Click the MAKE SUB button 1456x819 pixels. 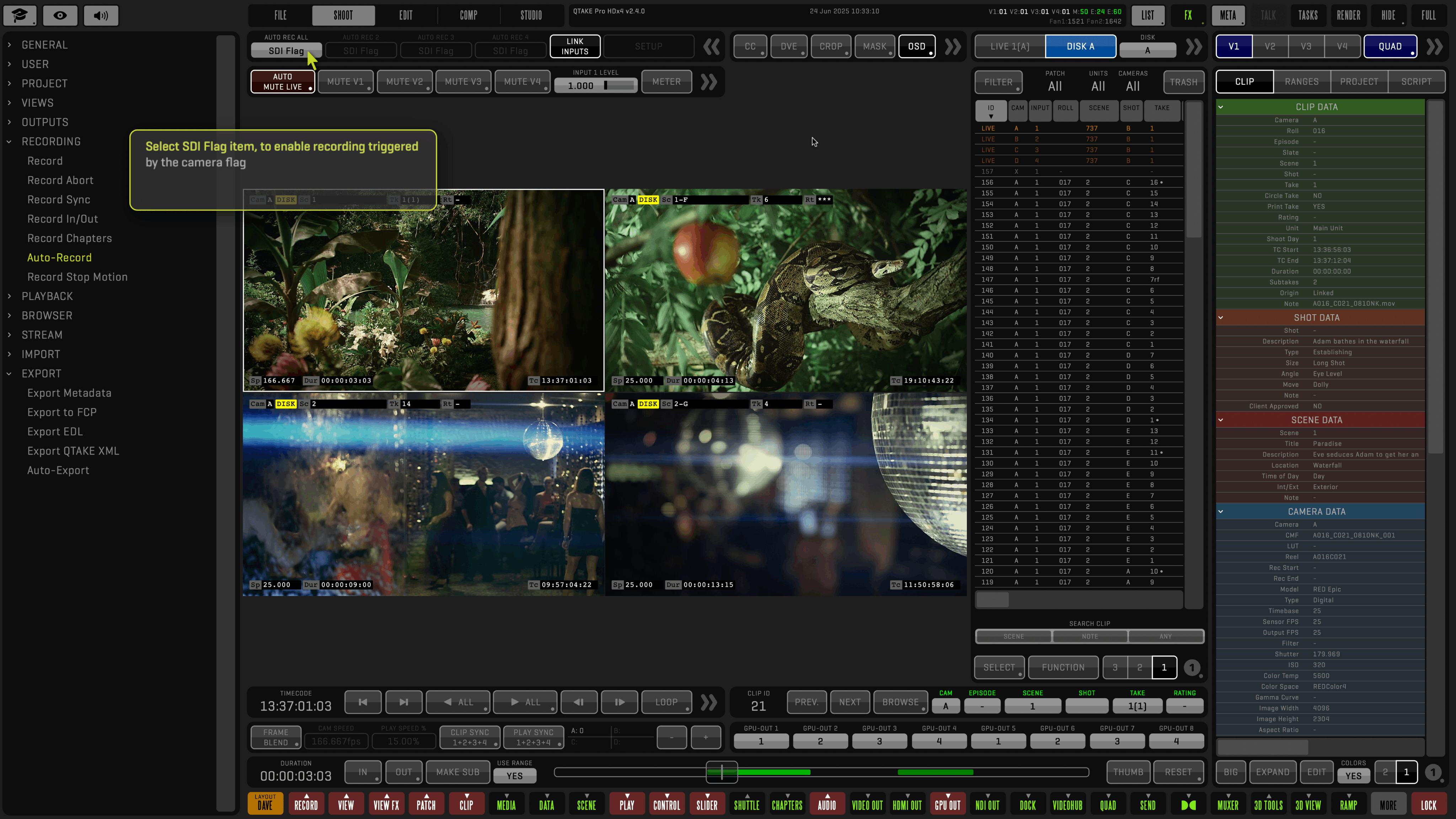pos(457,772)
